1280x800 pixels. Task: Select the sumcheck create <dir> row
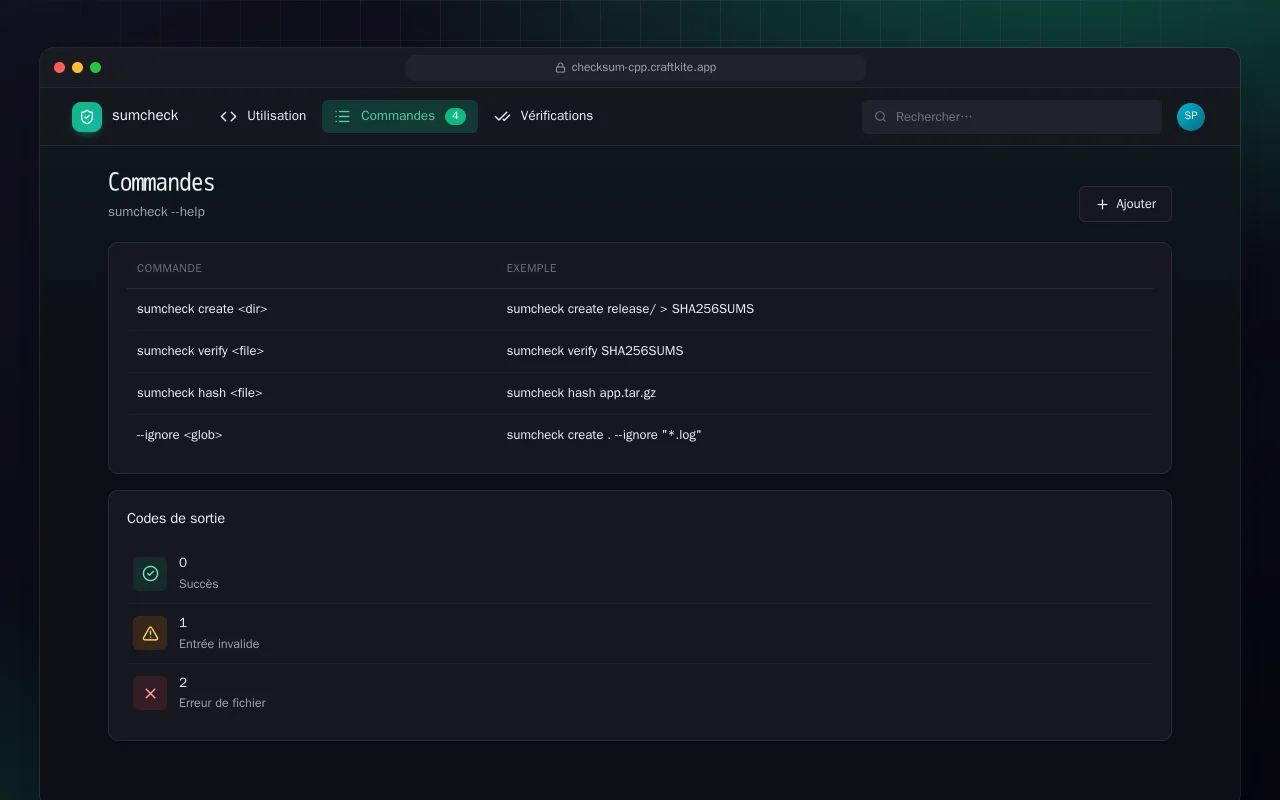pyautogui.click(x=640, y=309)
